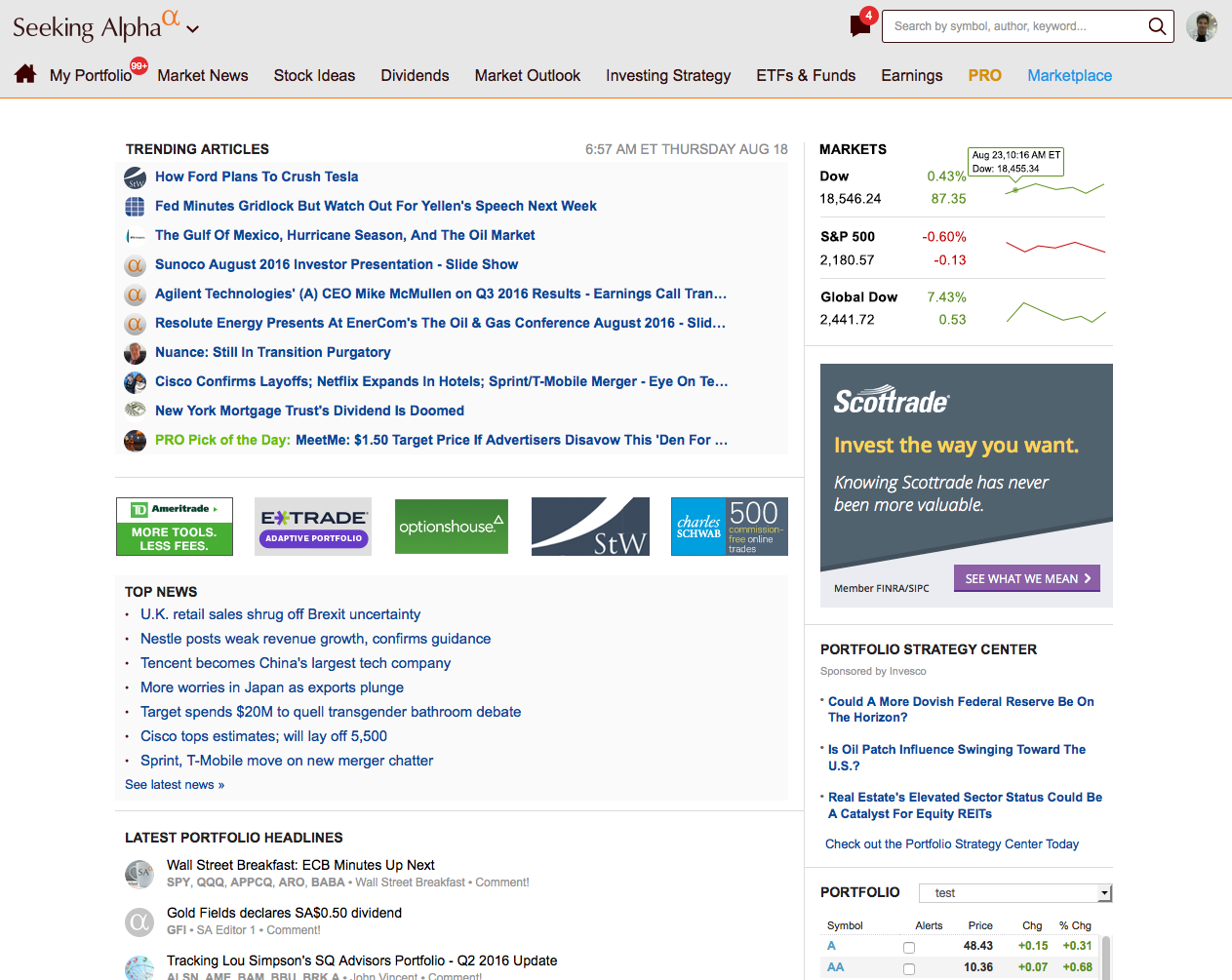The image size is (1232, 980).
Task: Open the TD Ameritrade ad banner
Action: [x=175, y=527]
